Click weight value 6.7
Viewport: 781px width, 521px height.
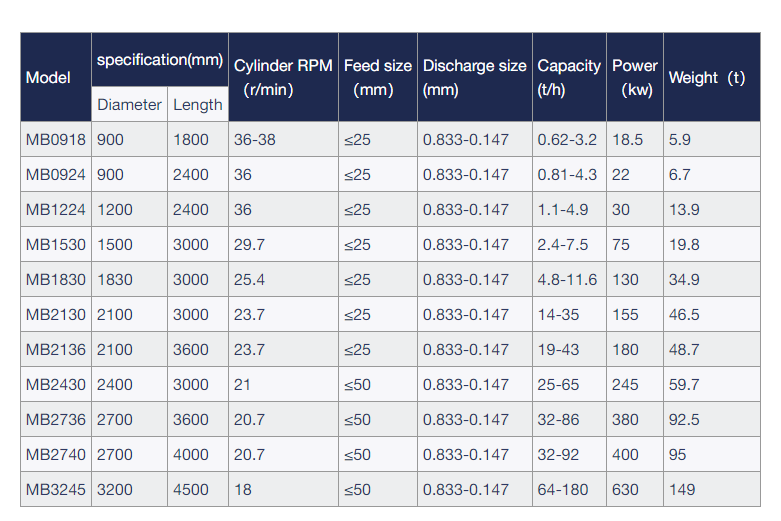point(712,174)
